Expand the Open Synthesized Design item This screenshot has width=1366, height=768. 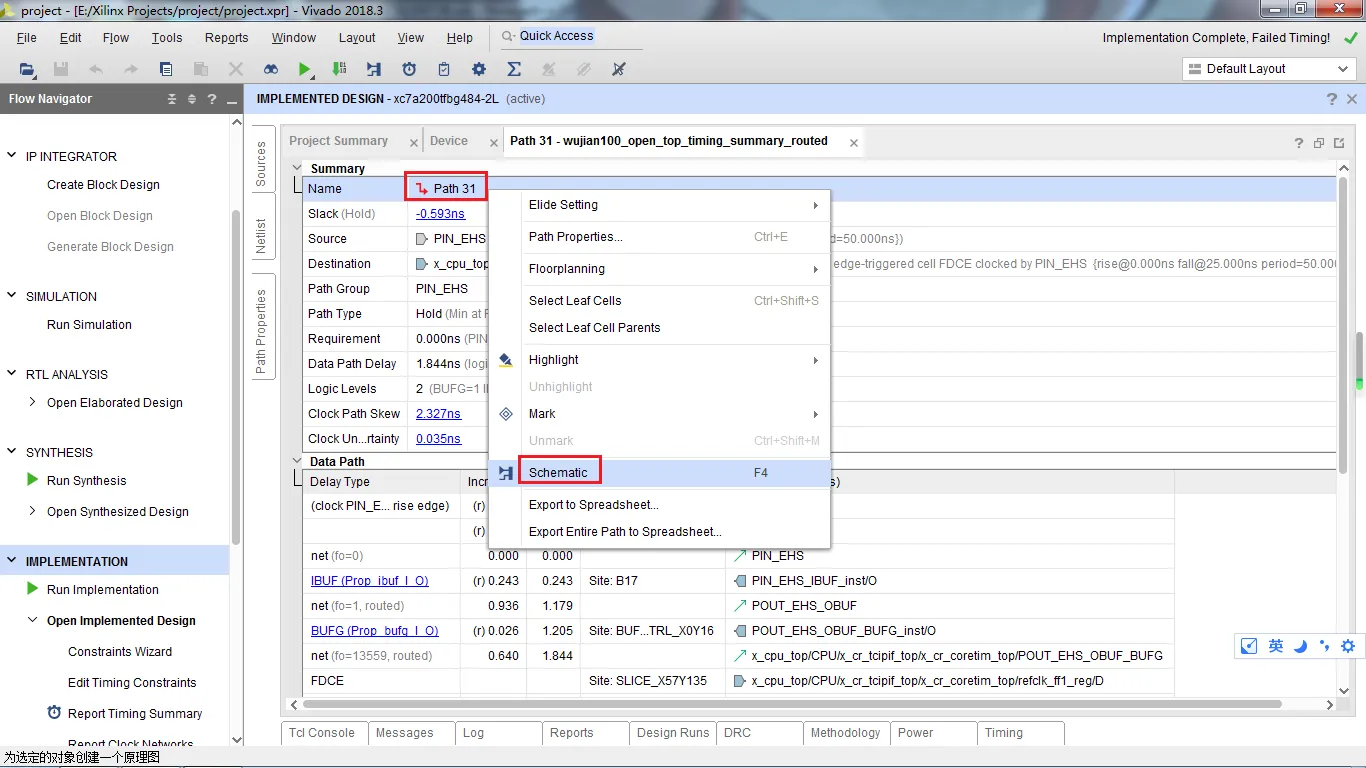(33, 511)
